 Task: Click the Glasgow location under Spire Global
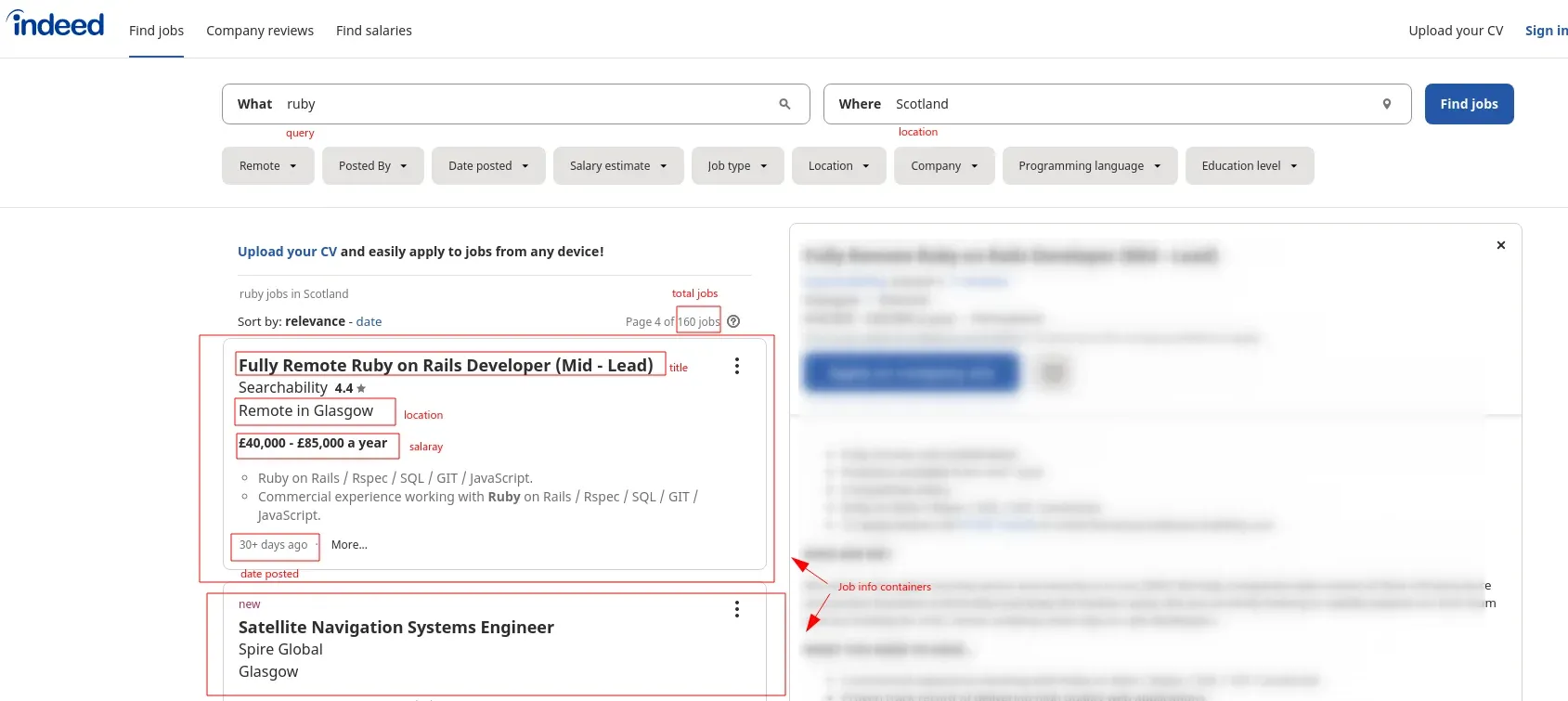(x=268, y=671)
